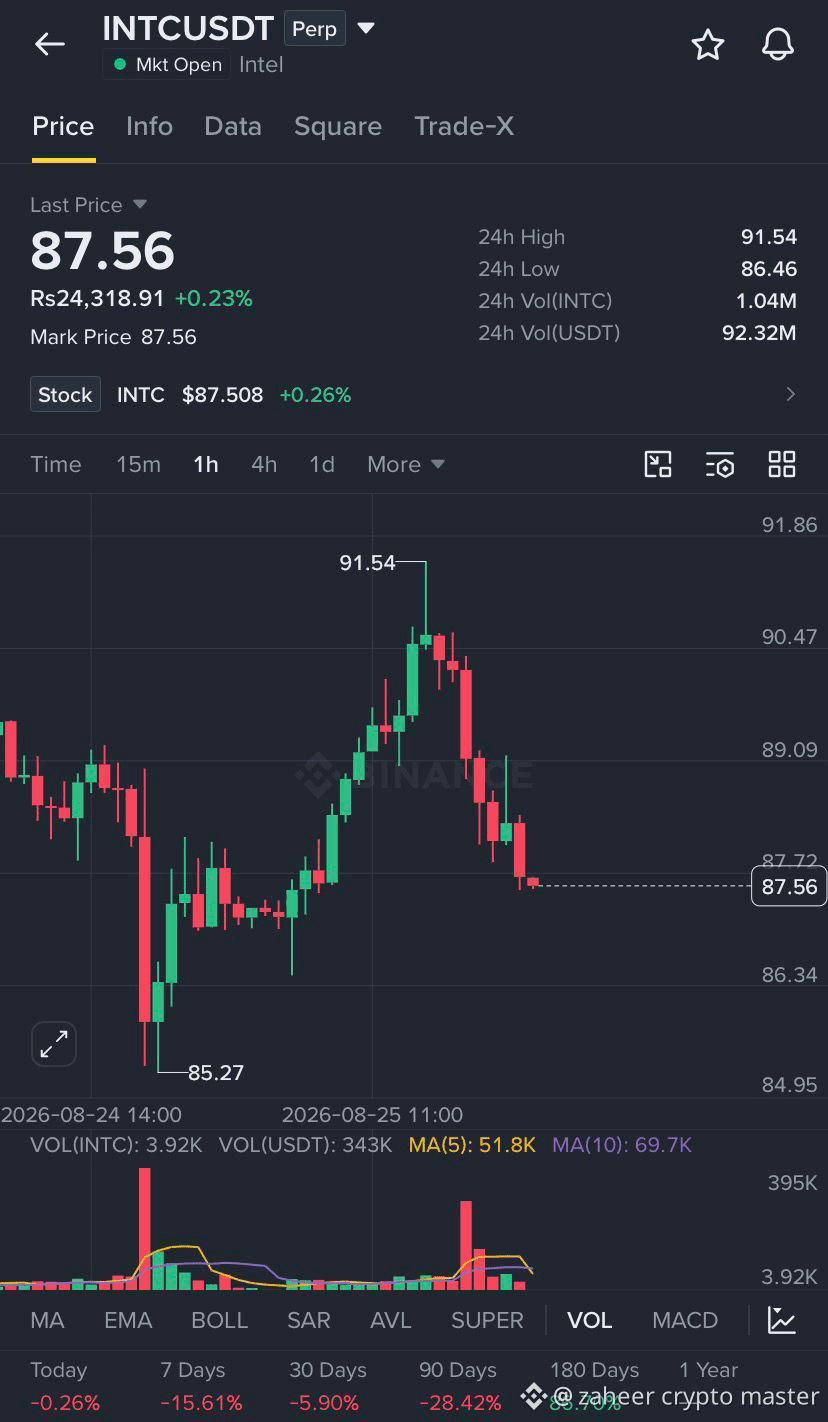Open the More timeframes dropdown

click(406, 464)
